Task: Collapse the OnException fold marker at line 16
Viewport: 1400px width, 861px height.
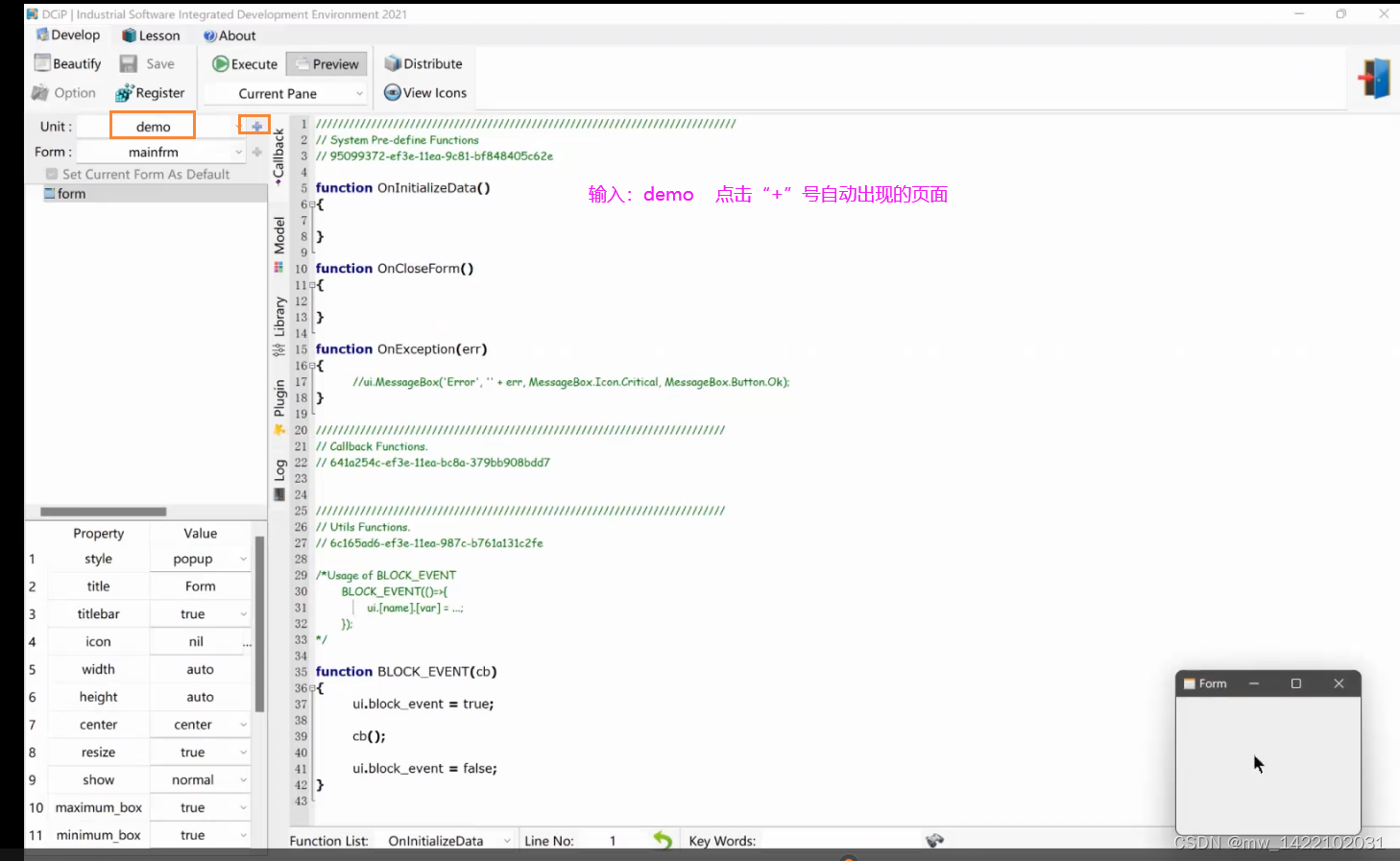Action: (312, 366)
